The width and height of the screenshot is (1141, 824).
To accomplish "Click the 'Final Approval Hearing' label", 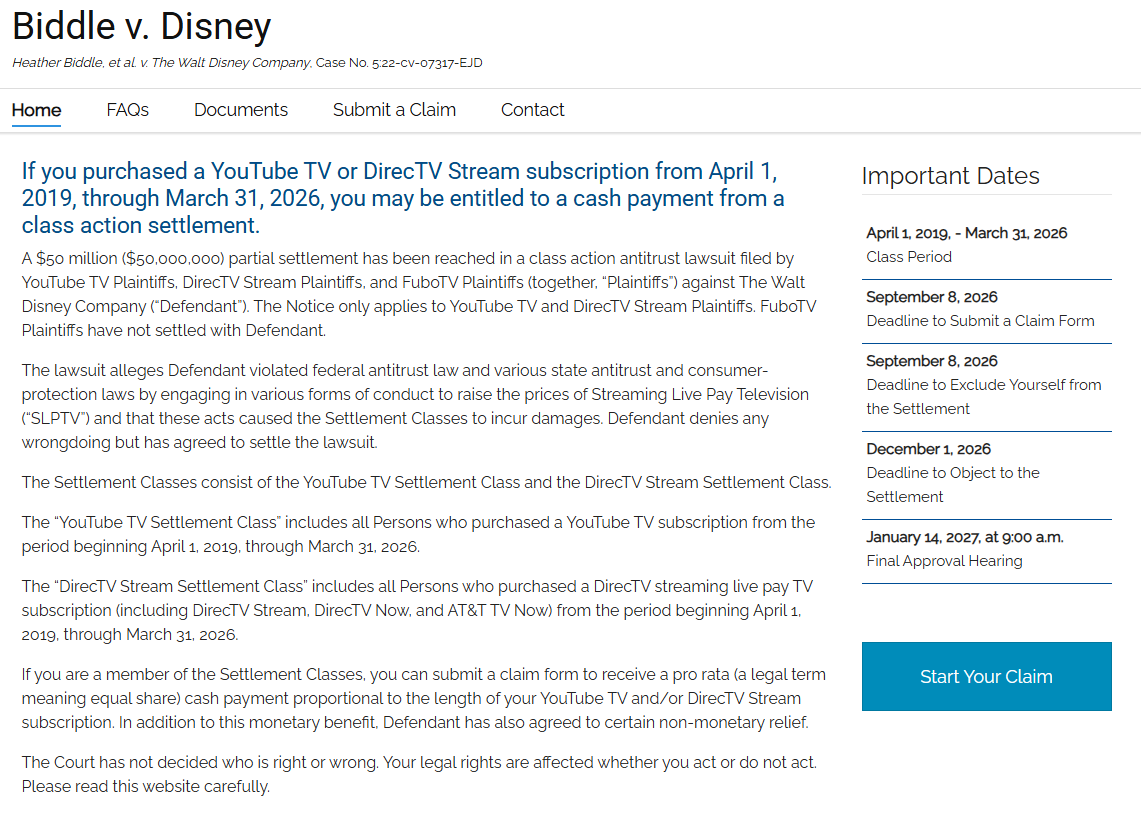I will pos(945,561).
